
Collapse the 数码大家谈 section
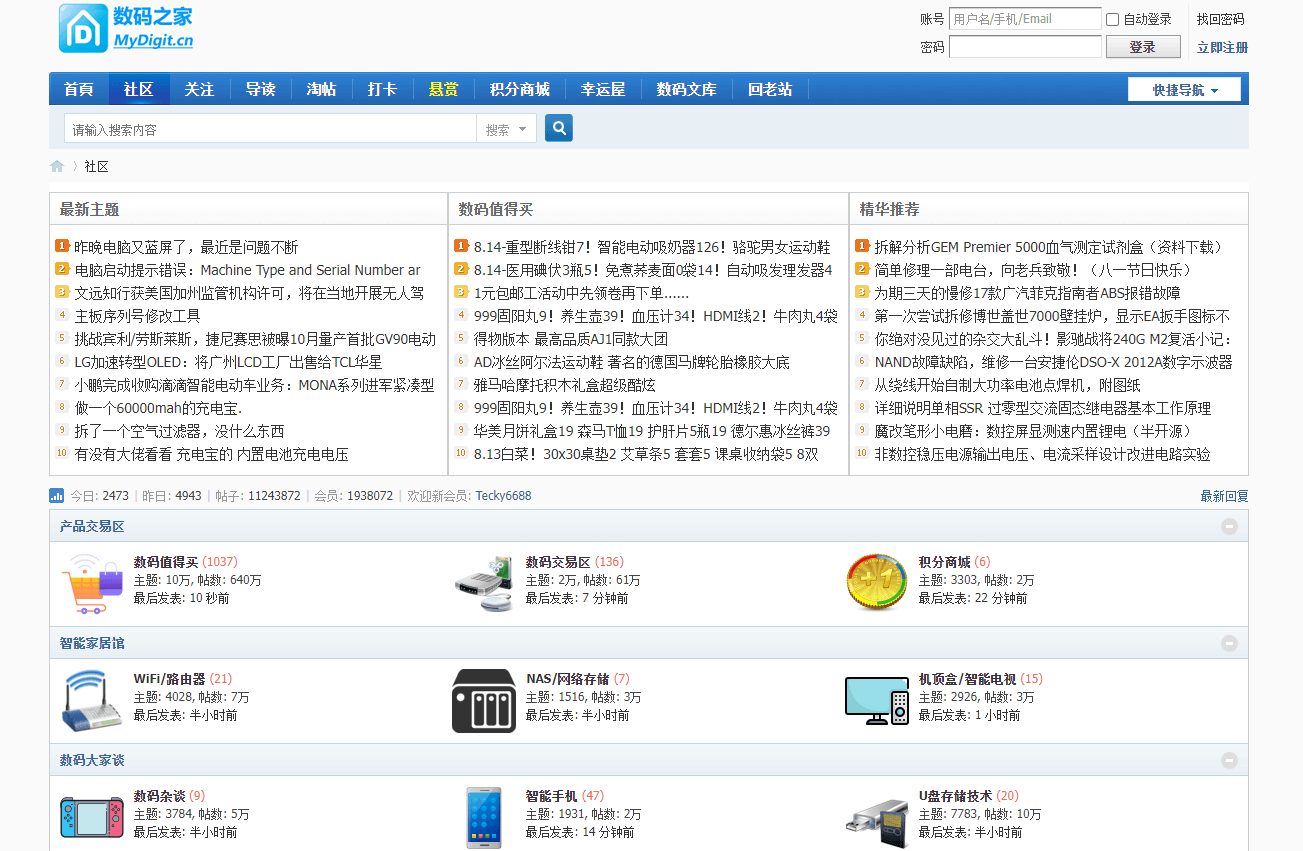(1229, 760)
